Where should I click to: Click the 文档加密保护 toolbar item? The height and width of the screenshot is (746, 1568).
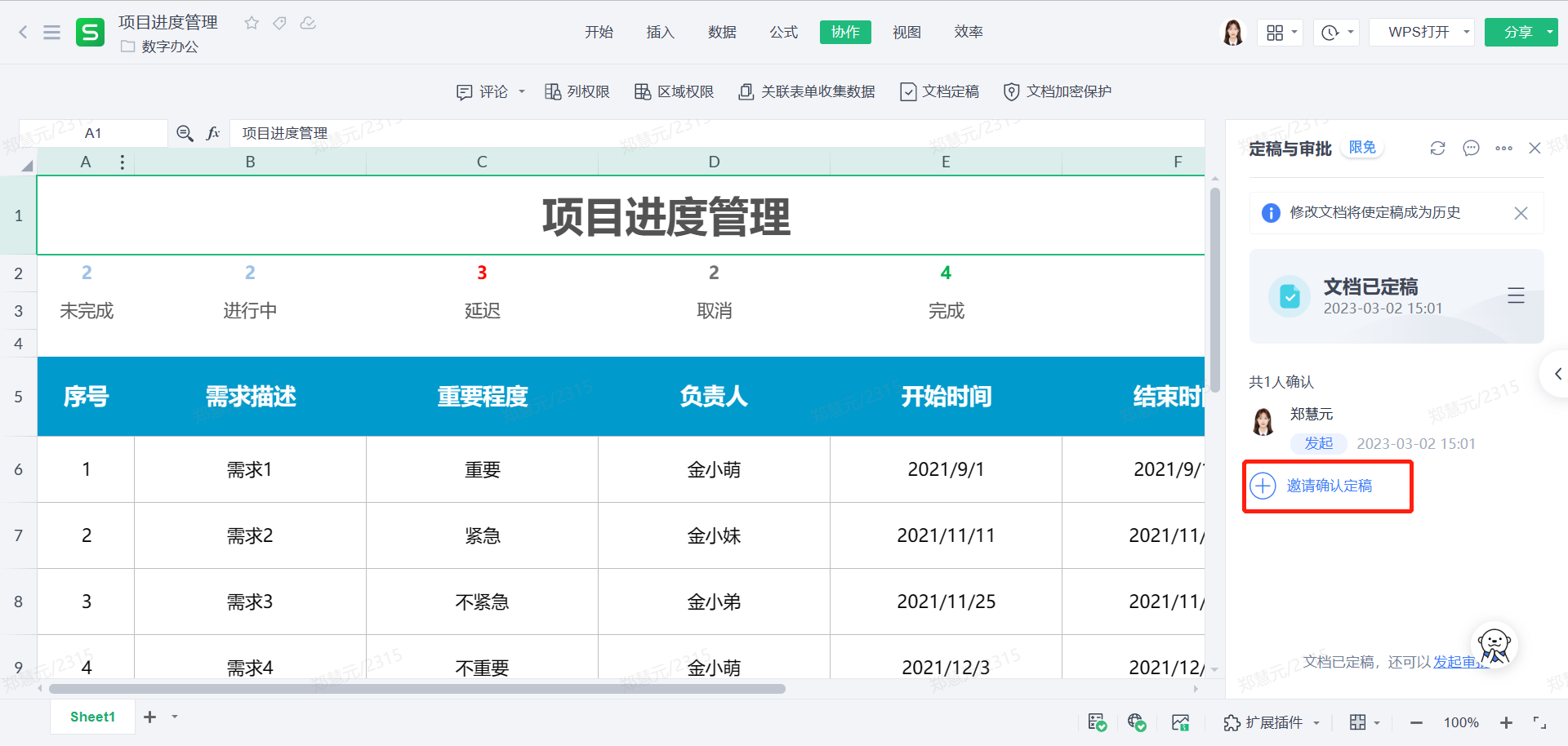pos(1057,91)
